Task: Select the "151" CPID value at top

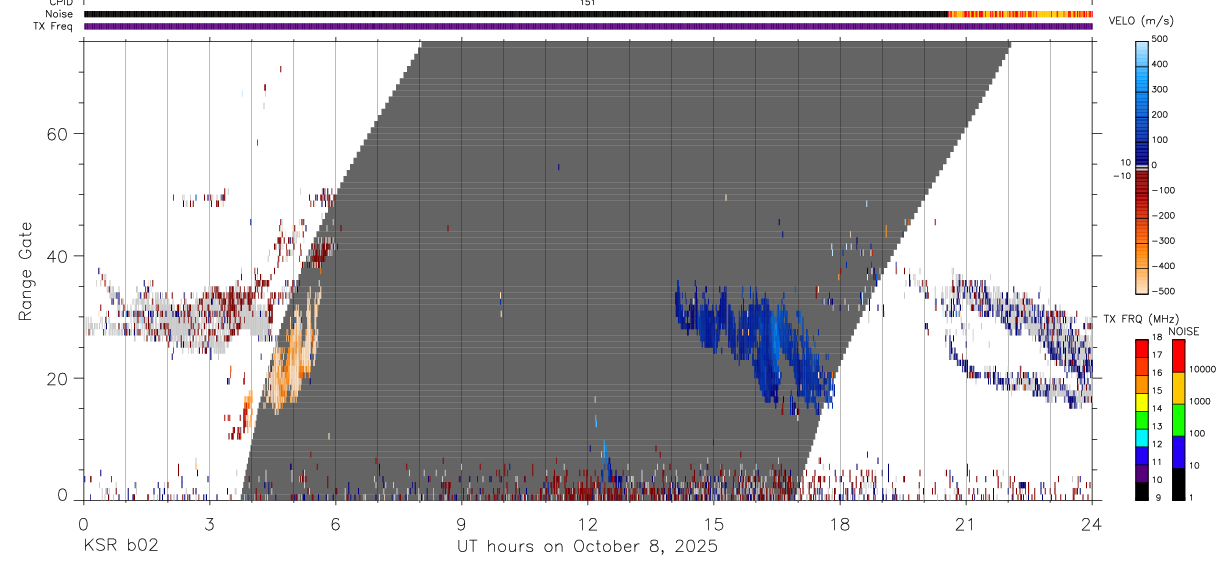Action: click(x=587, y=3)
